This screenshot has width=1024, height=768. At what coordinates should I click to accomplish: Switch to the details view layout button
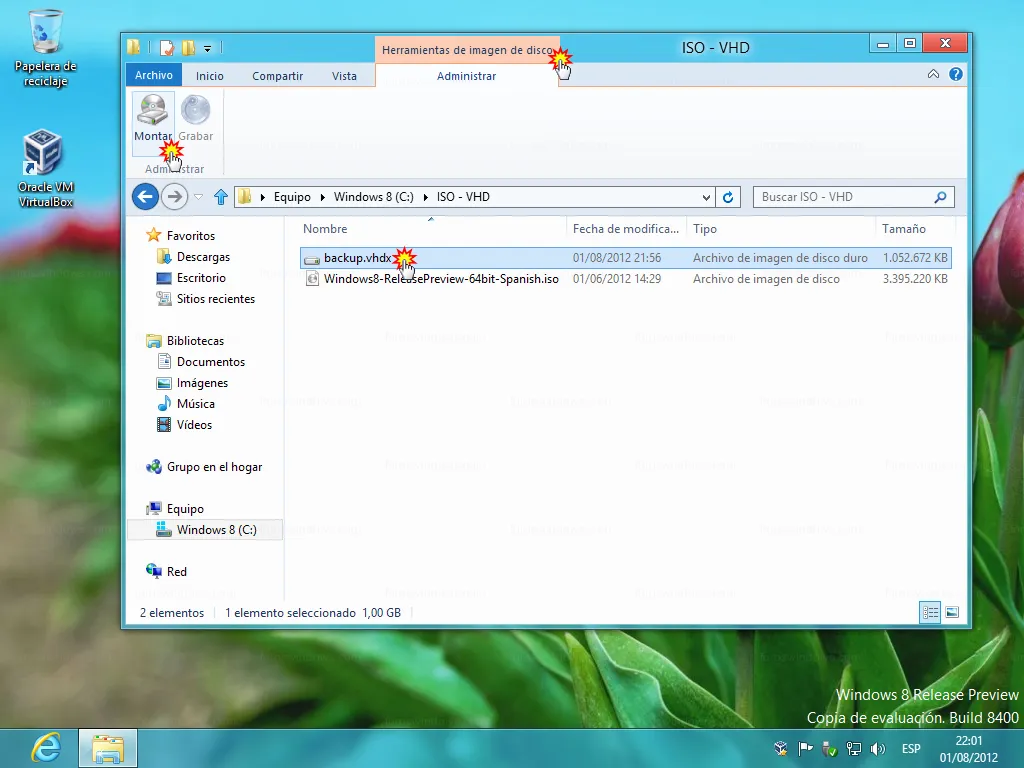click(930, 613)
